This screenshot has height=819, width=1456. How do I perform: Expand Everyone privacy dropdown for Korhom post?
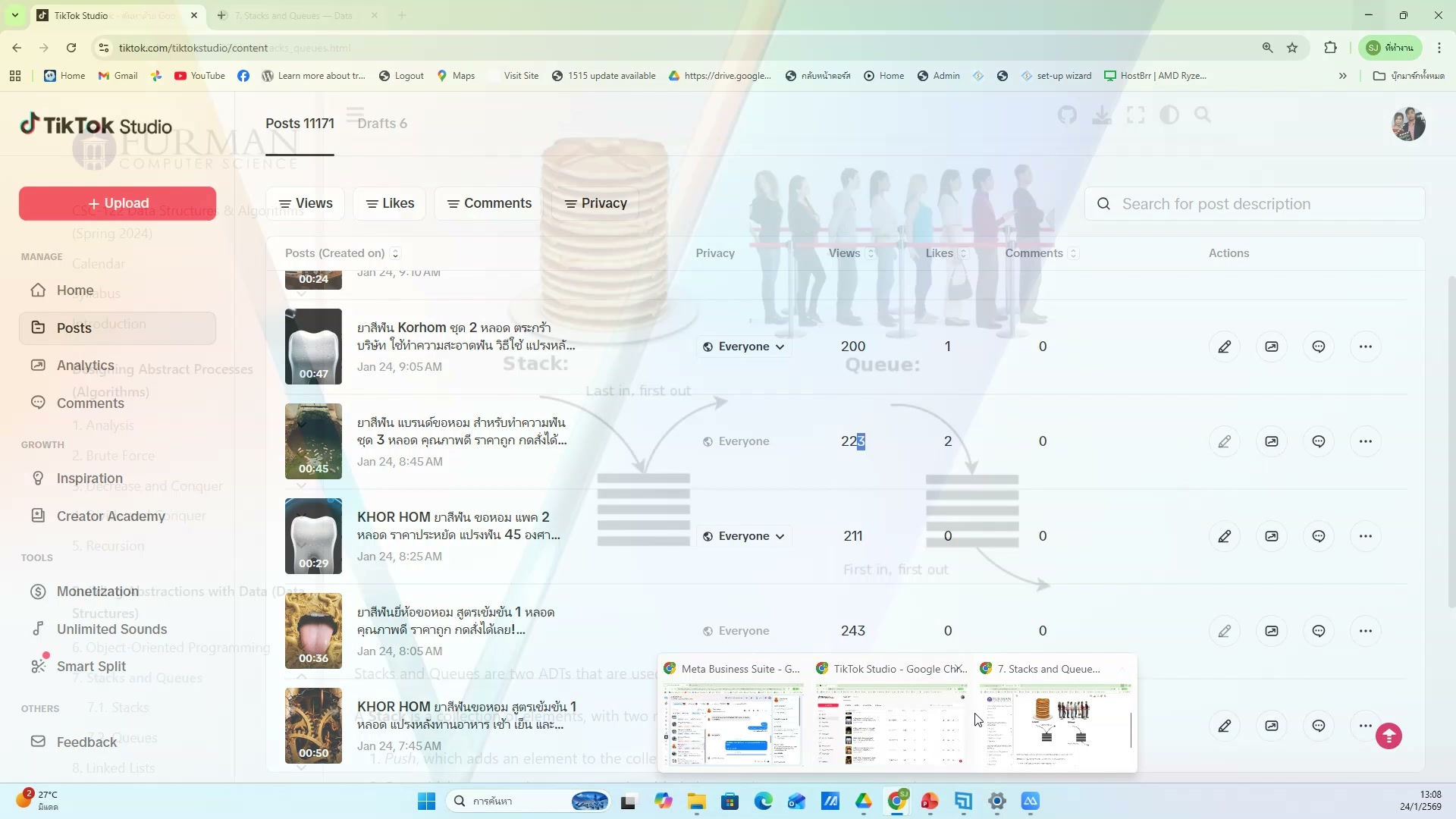(x=743, y=347)
